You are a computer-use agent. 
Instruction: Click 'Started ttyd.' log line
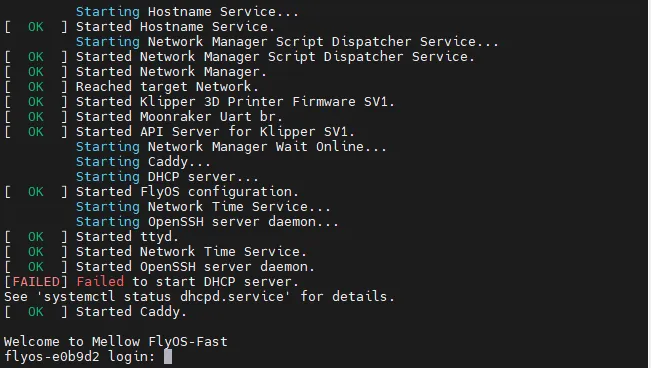127,236
